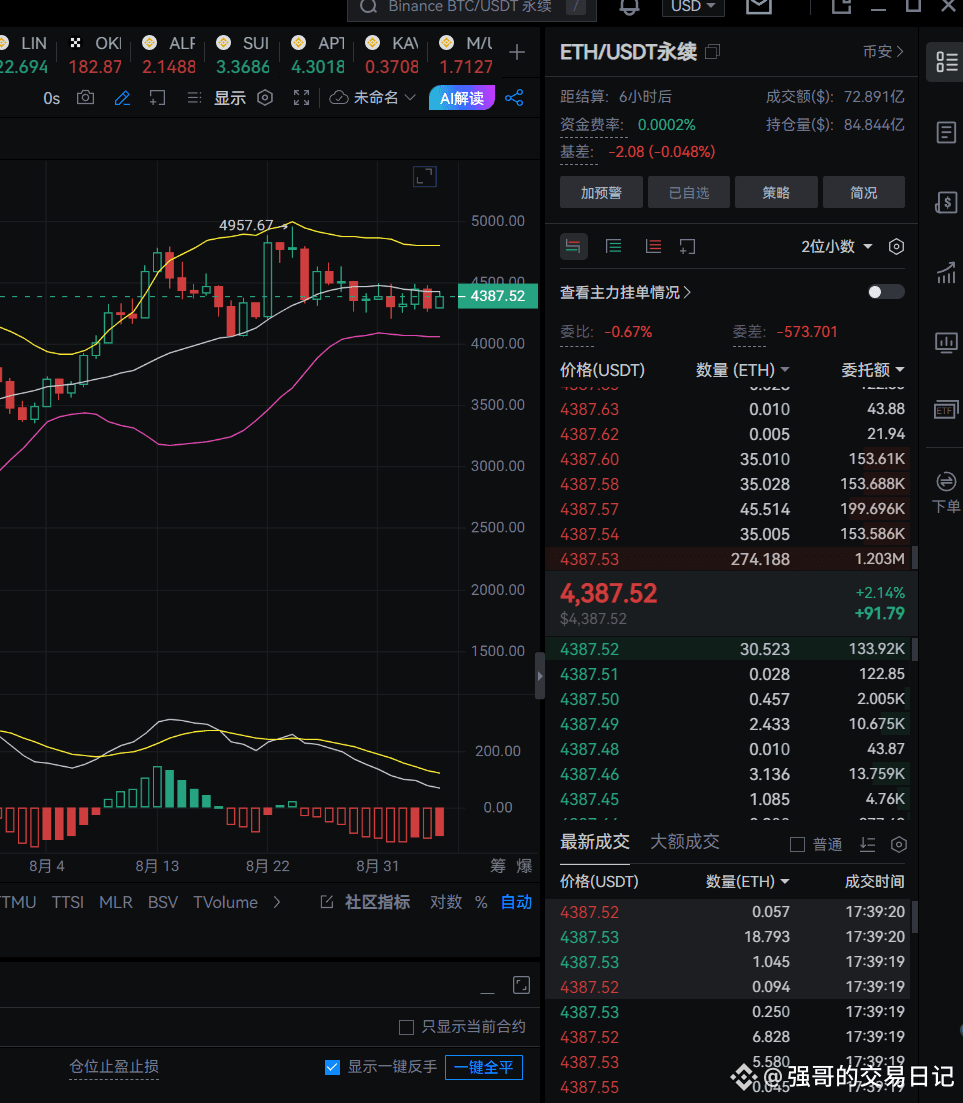Uncheck 显示一键反手 checkbox
The height and width of the screenshot is (1103, 963).
333,1067
